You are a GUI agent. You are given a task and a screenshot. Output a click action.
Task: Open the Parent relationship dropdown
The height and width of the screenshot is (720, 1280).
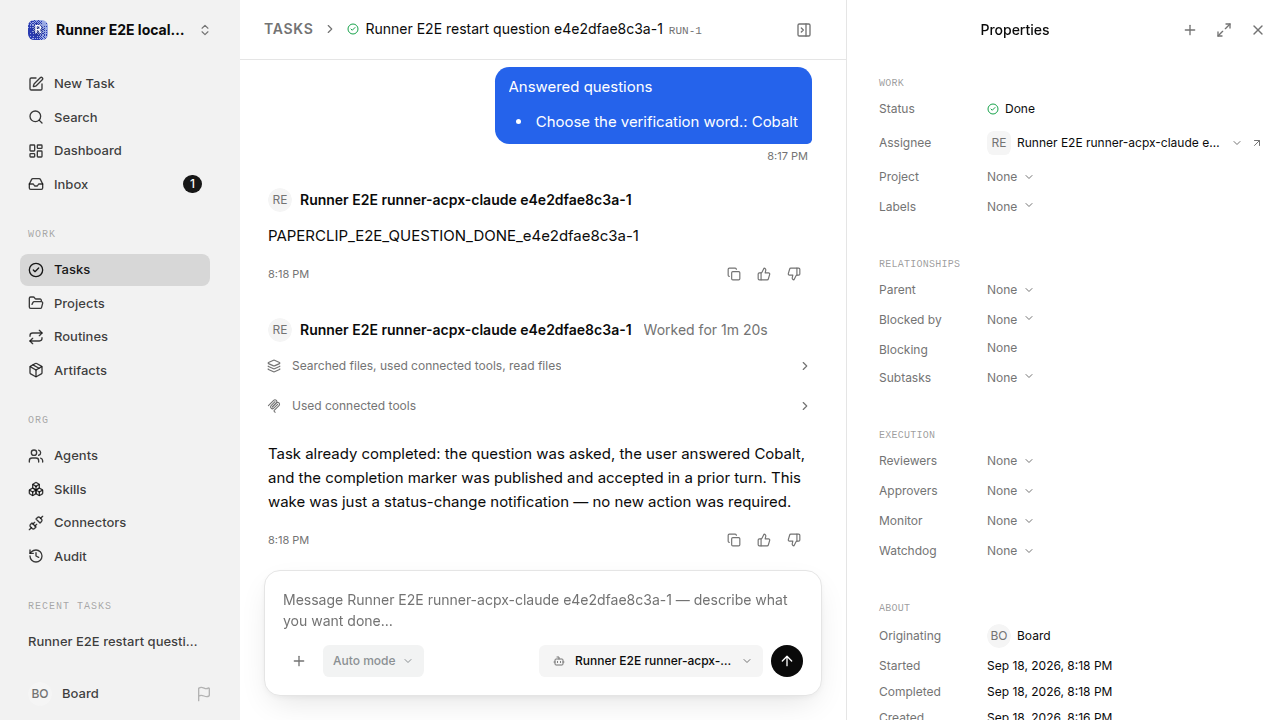coord(1010,290)
